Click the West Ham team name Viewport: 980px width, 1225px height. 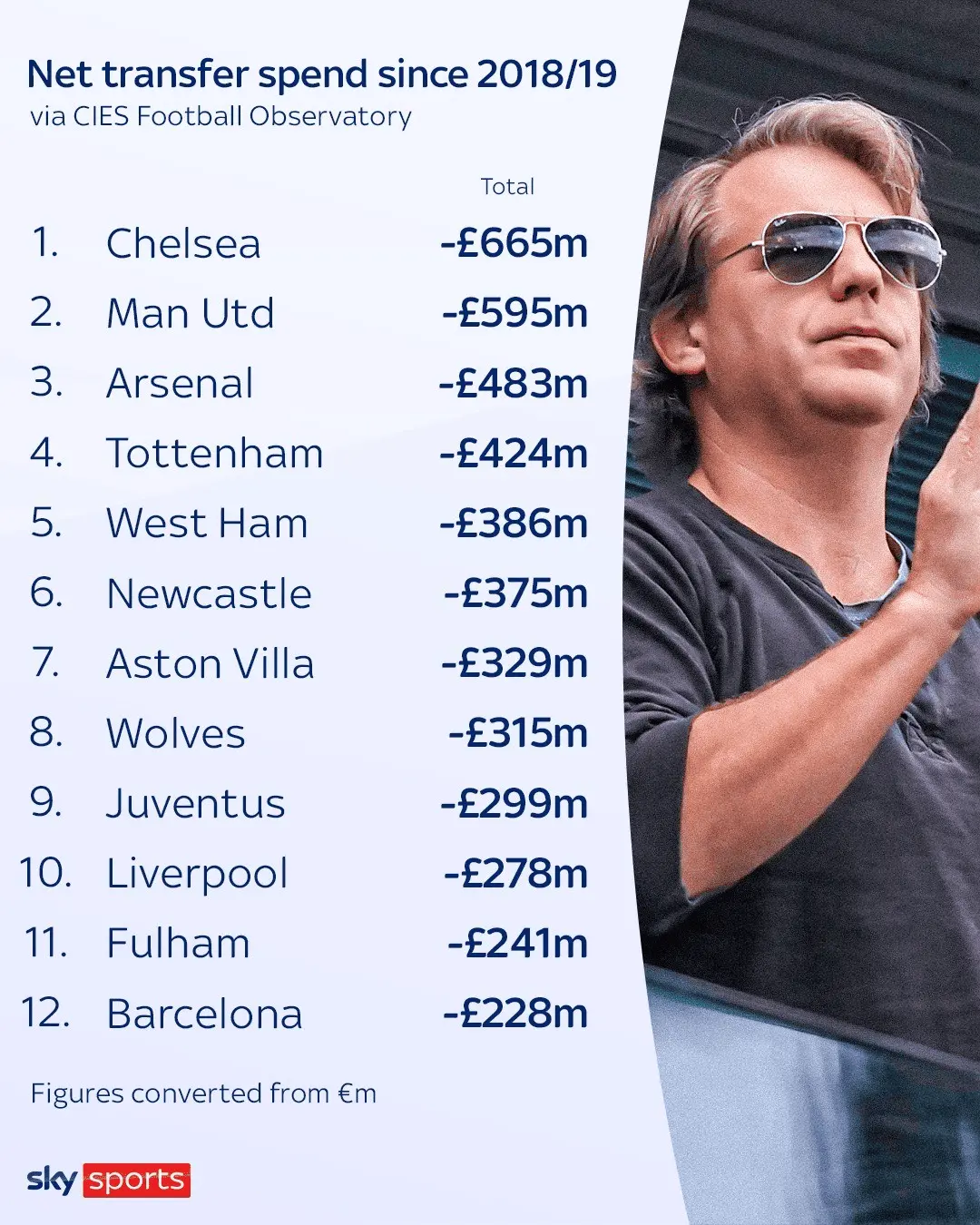[207, 524]
